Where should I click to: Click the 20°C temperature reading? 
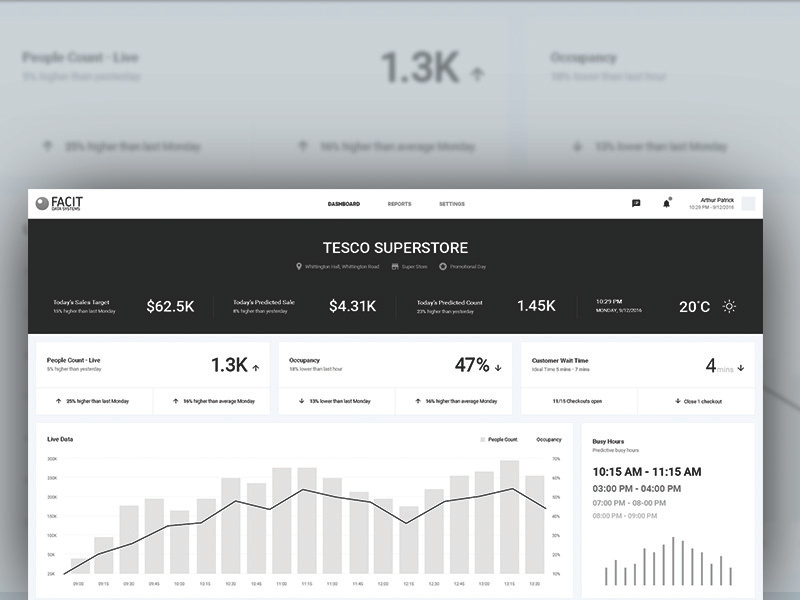694,307
